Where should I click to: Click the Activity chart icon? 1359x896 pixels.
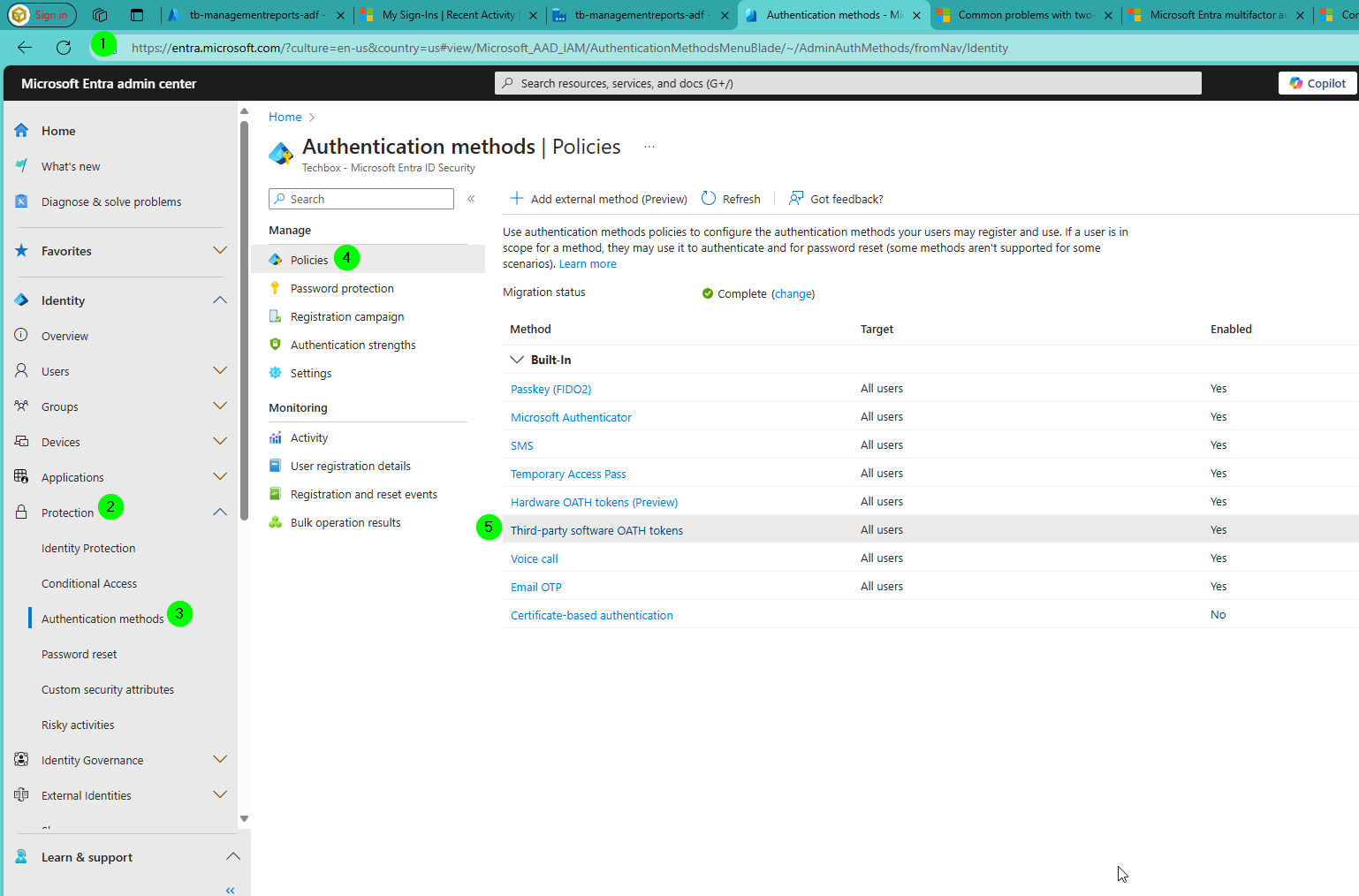click(275, 437)
